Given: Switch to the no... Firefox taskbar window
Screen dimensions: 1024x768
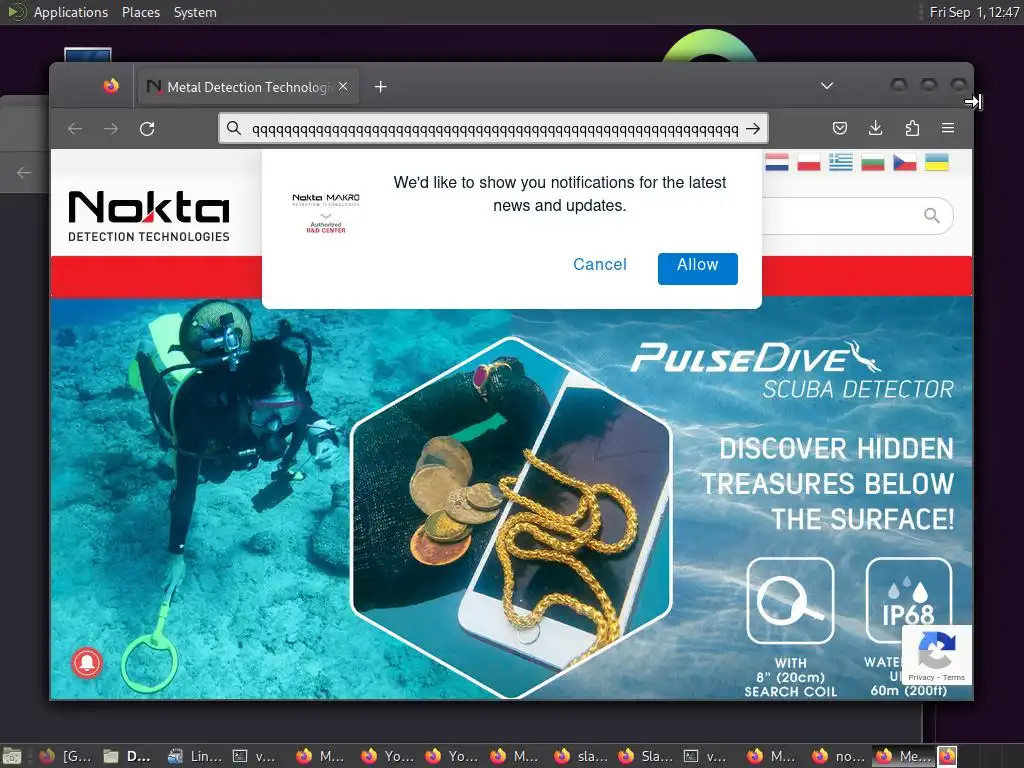Looking at the screenshot, I should coord(839,756).
